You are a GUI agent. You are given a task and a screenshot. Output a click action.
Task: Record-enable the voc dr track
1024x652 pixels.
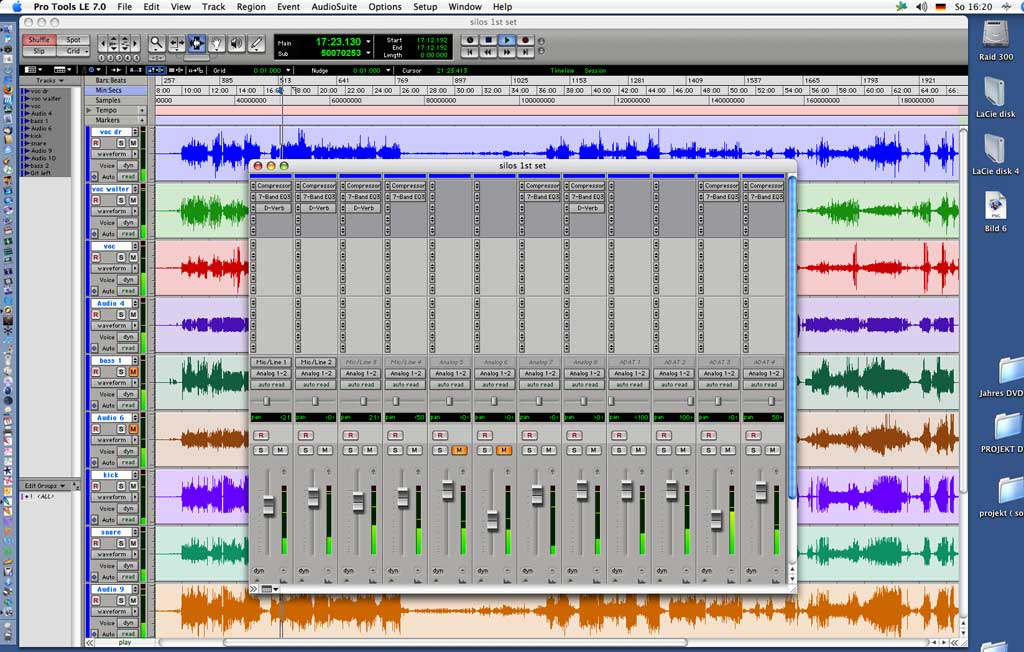click(96, 142)
